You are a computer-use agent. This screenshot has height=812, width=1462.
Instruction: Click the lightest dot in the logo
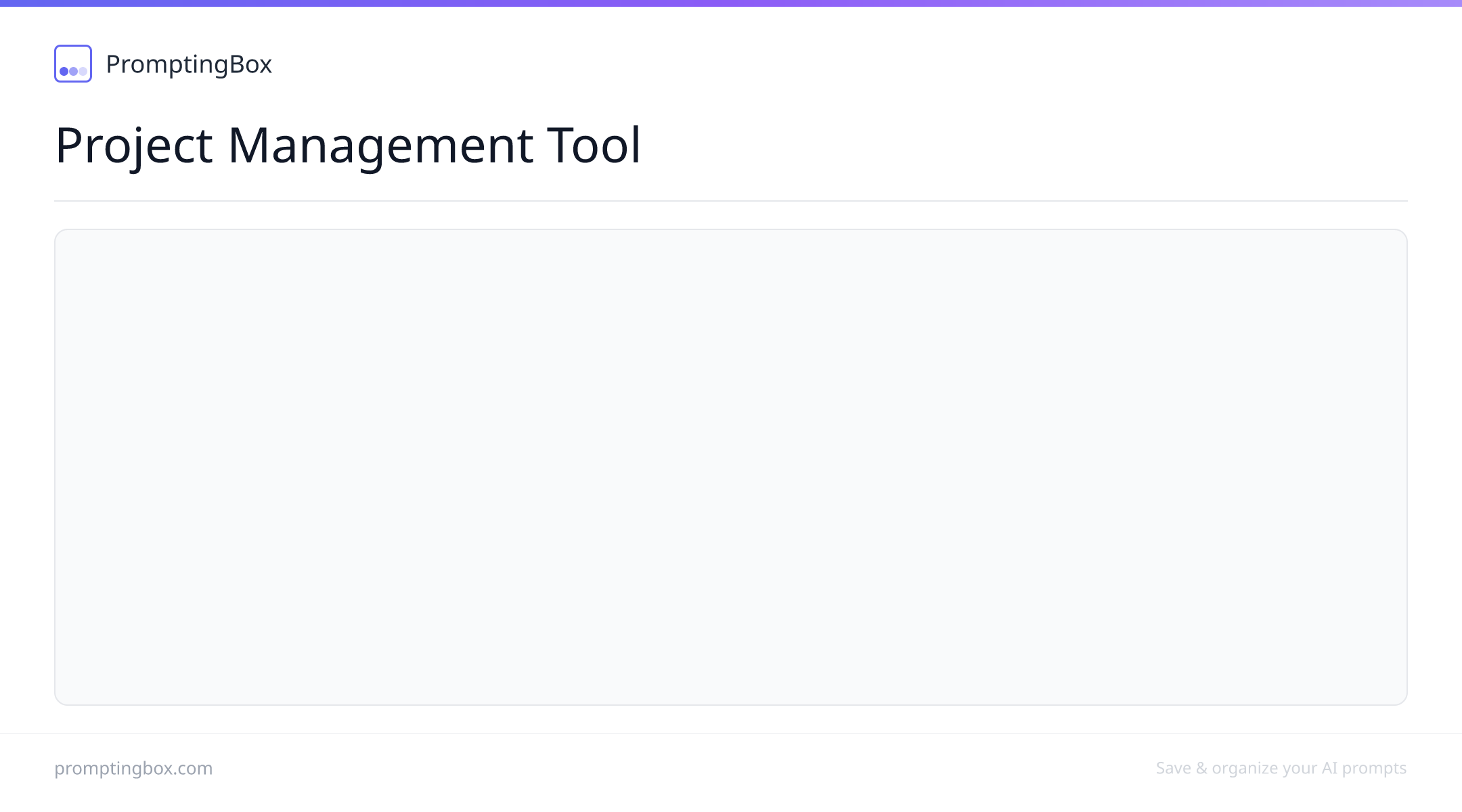pos(83,71)
